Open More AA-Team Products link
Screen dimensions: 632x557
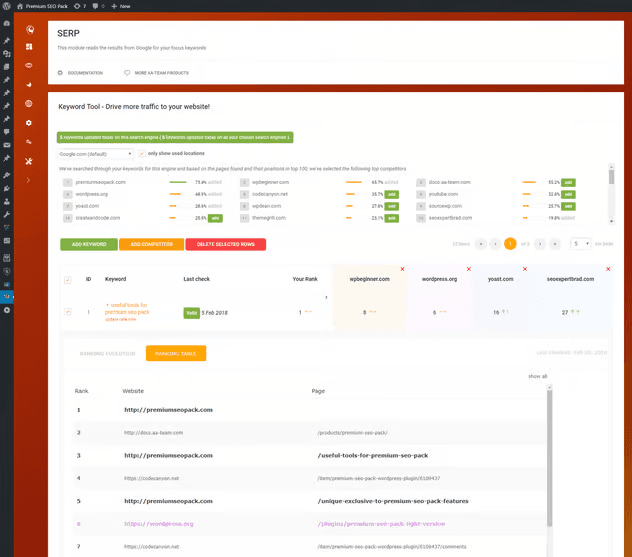[156, 73]
